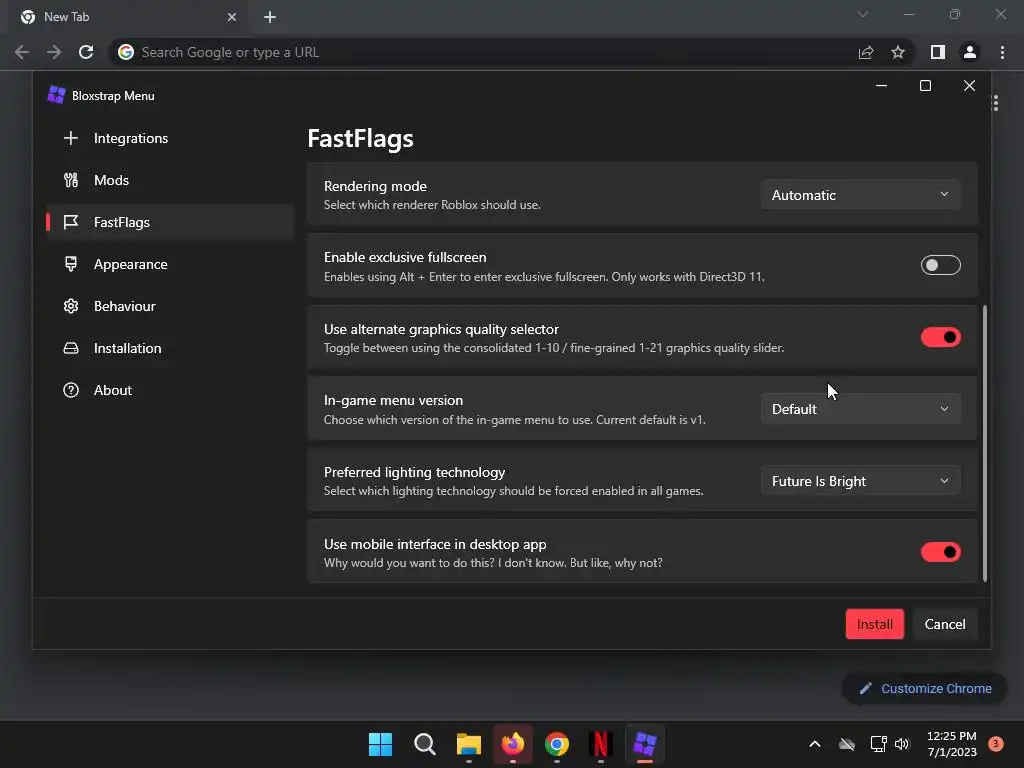Open the About page
Image resolution: width=1024 pixels, height=768 pixels.
(x=170, y=390)
